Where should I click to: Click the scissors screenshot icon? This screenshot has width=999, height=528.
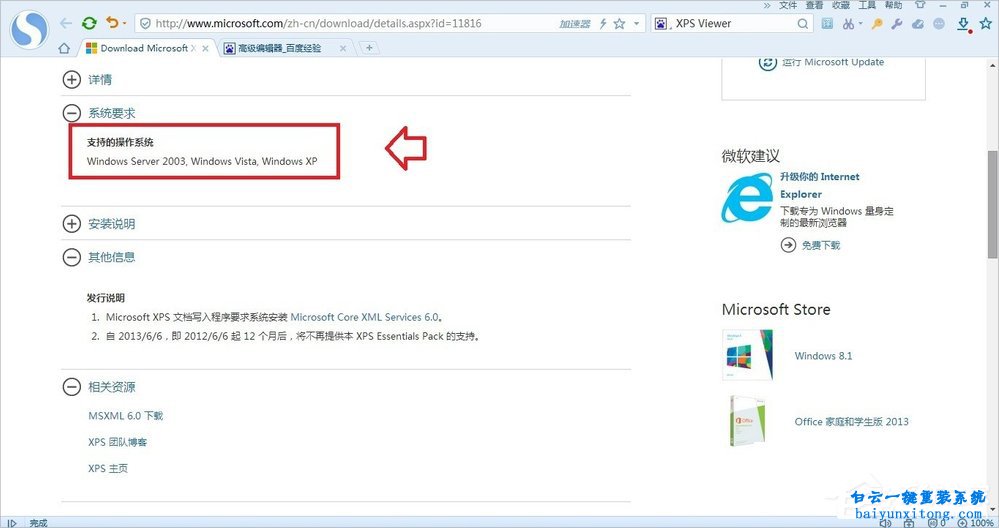848,24
